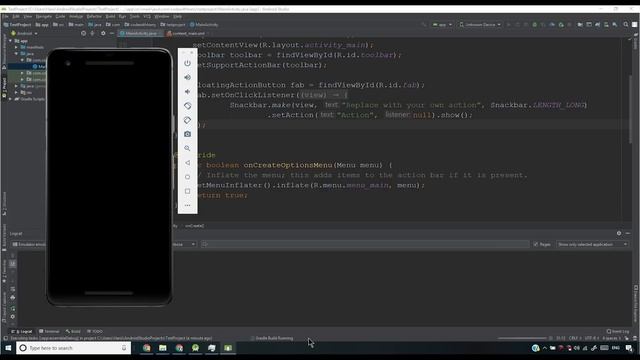This screenshot has width=640, height=360.
Task: Hide Project panel with minimize dash icon
Action: [x=112, y=33]
